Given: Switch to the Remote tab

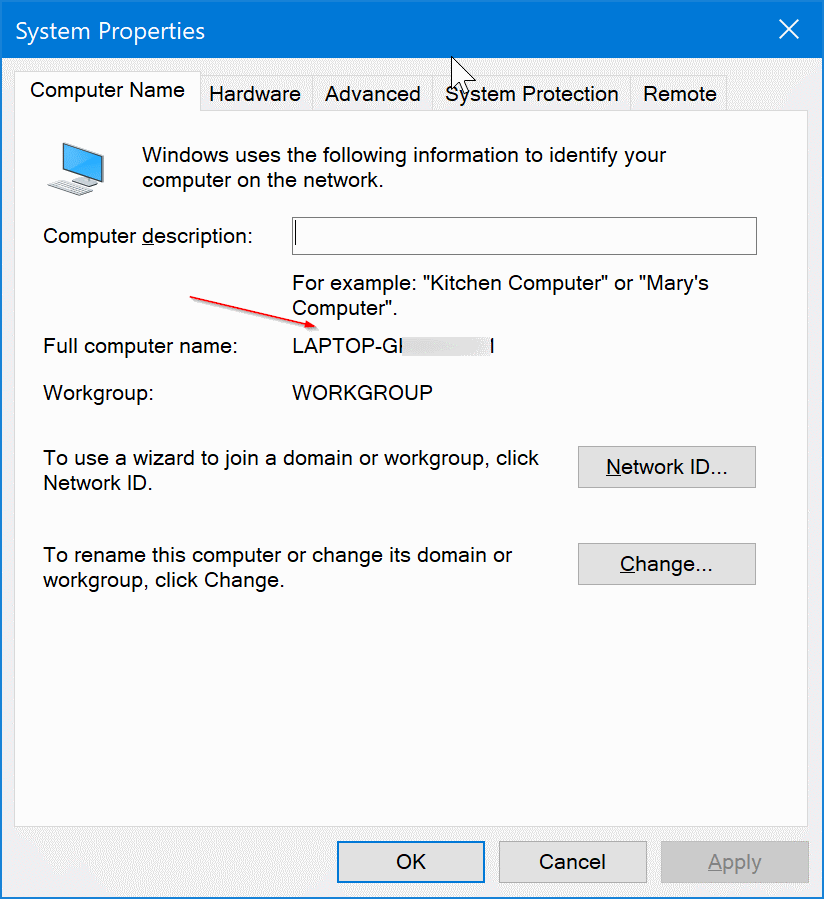Looking at the screenshot, I should pyautogui.click(x=679, y=93).
